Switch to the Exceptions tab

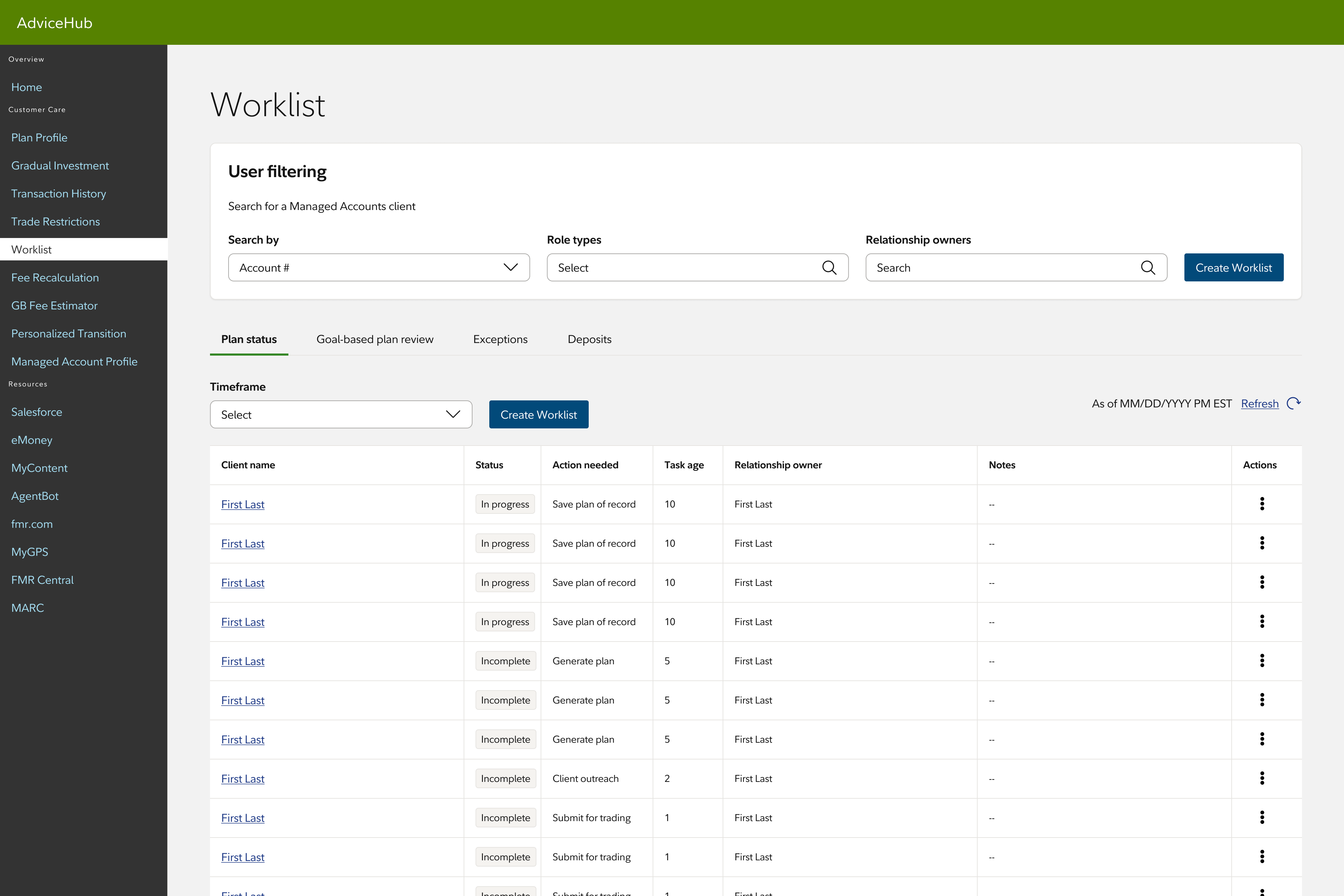(x=500, y=339)
